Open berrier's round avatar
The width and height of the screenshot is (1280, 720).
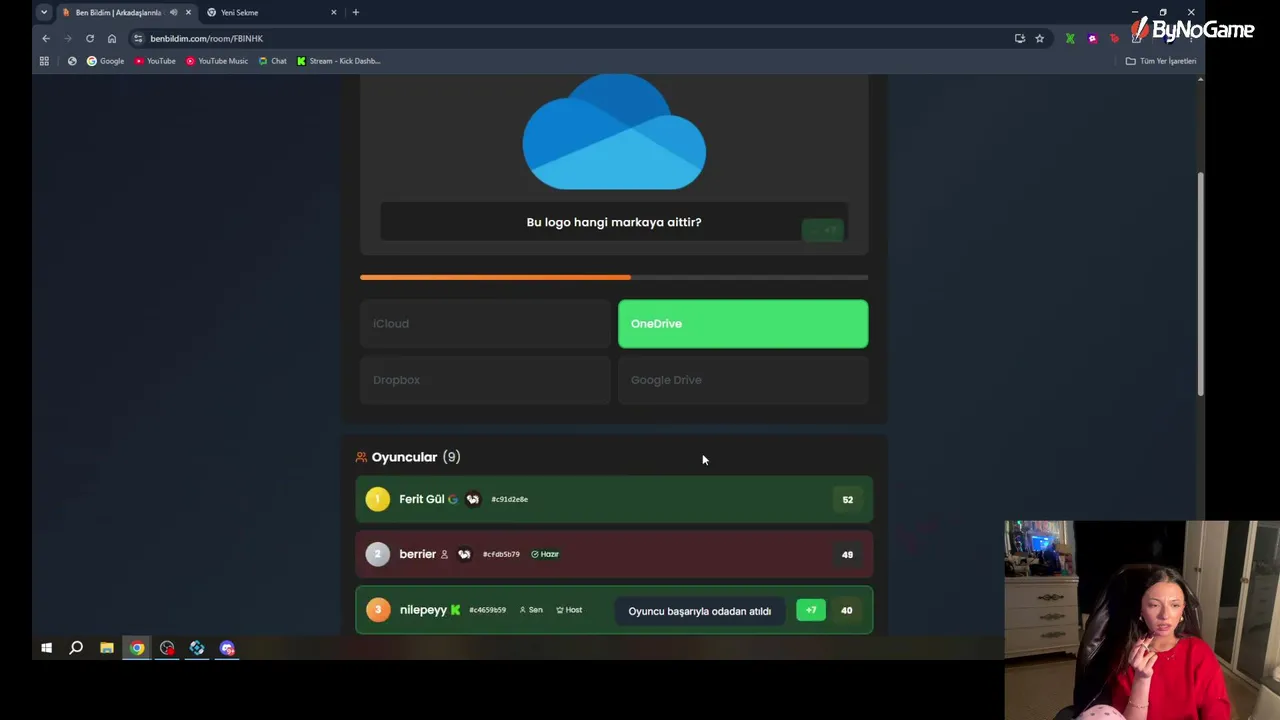(x=464, y=554)
